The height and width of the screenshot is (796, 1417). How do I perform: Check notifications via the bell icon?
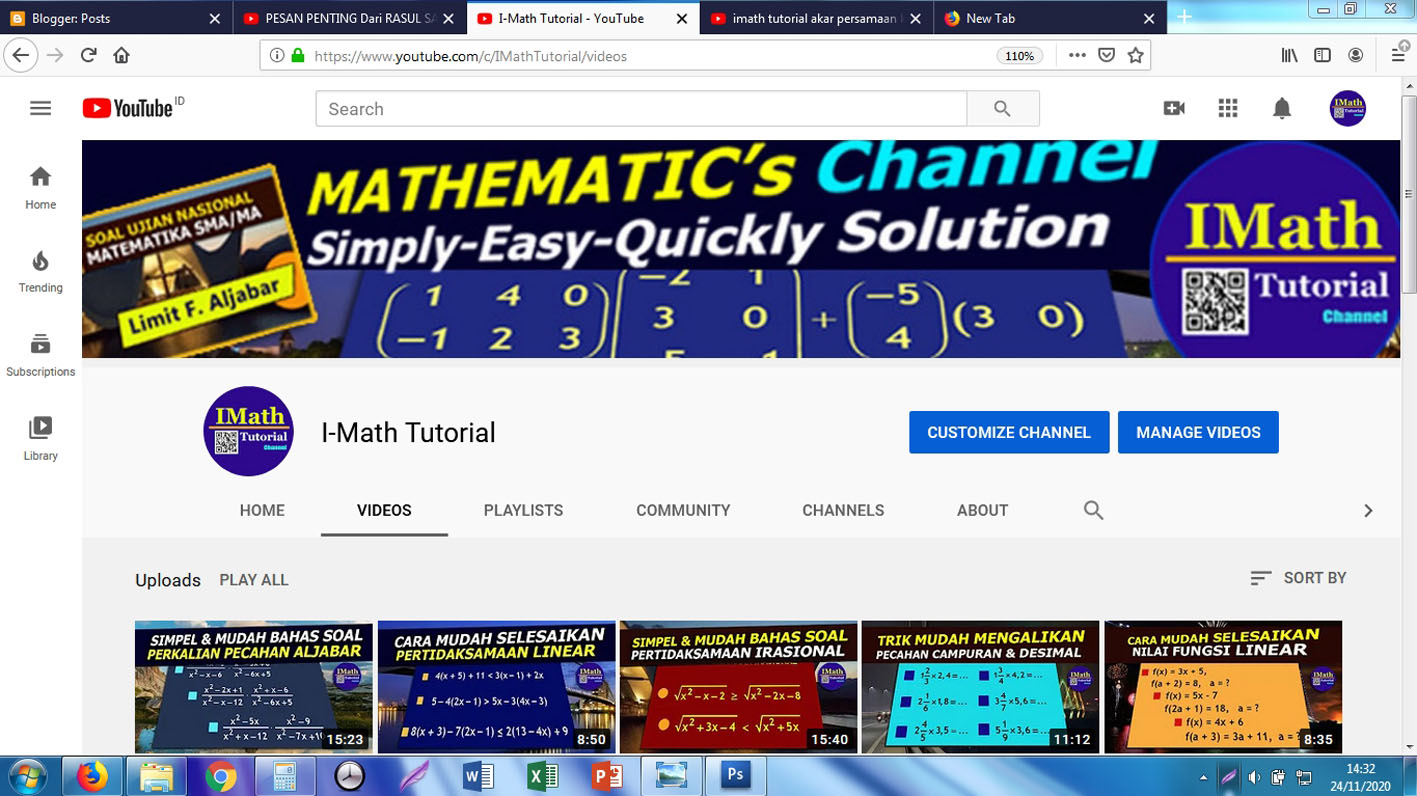pyautogui.click(x=1281, y=108)
